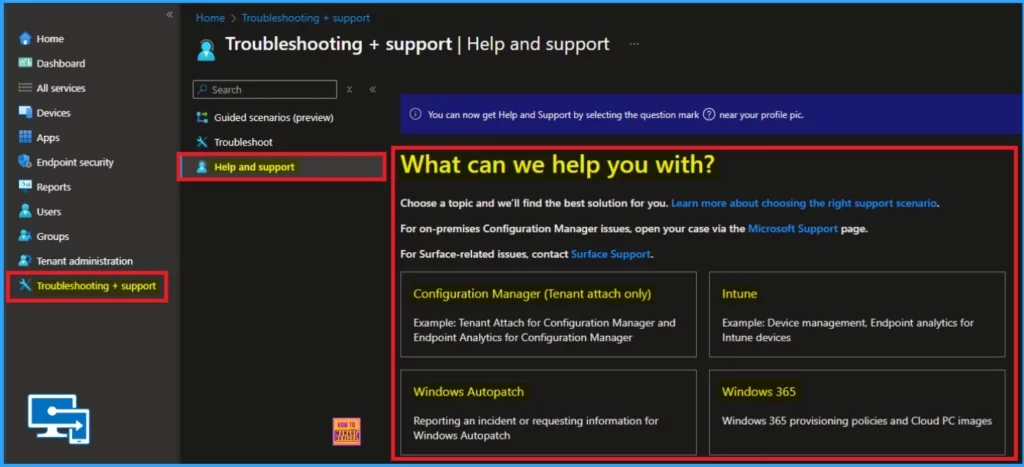
Task: Click the question mark icon in banner
Action: [x=709, y=114]
